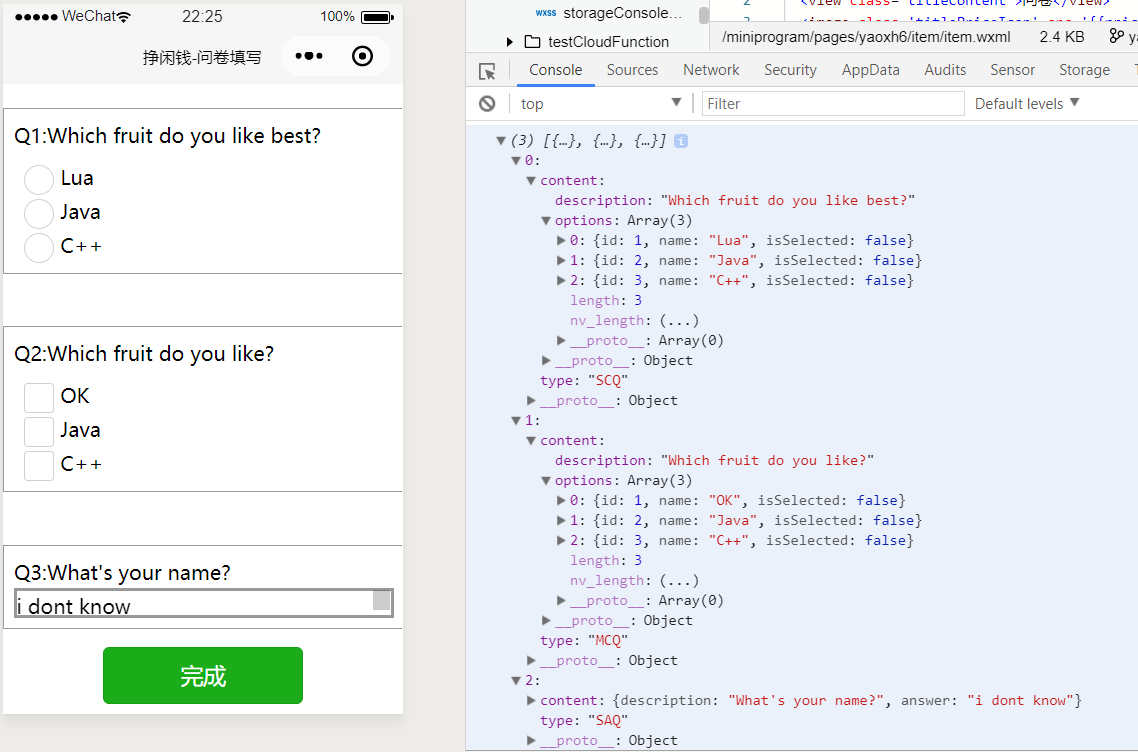
Task: Click the wxss file type icon
Action: tap(546, 13)
